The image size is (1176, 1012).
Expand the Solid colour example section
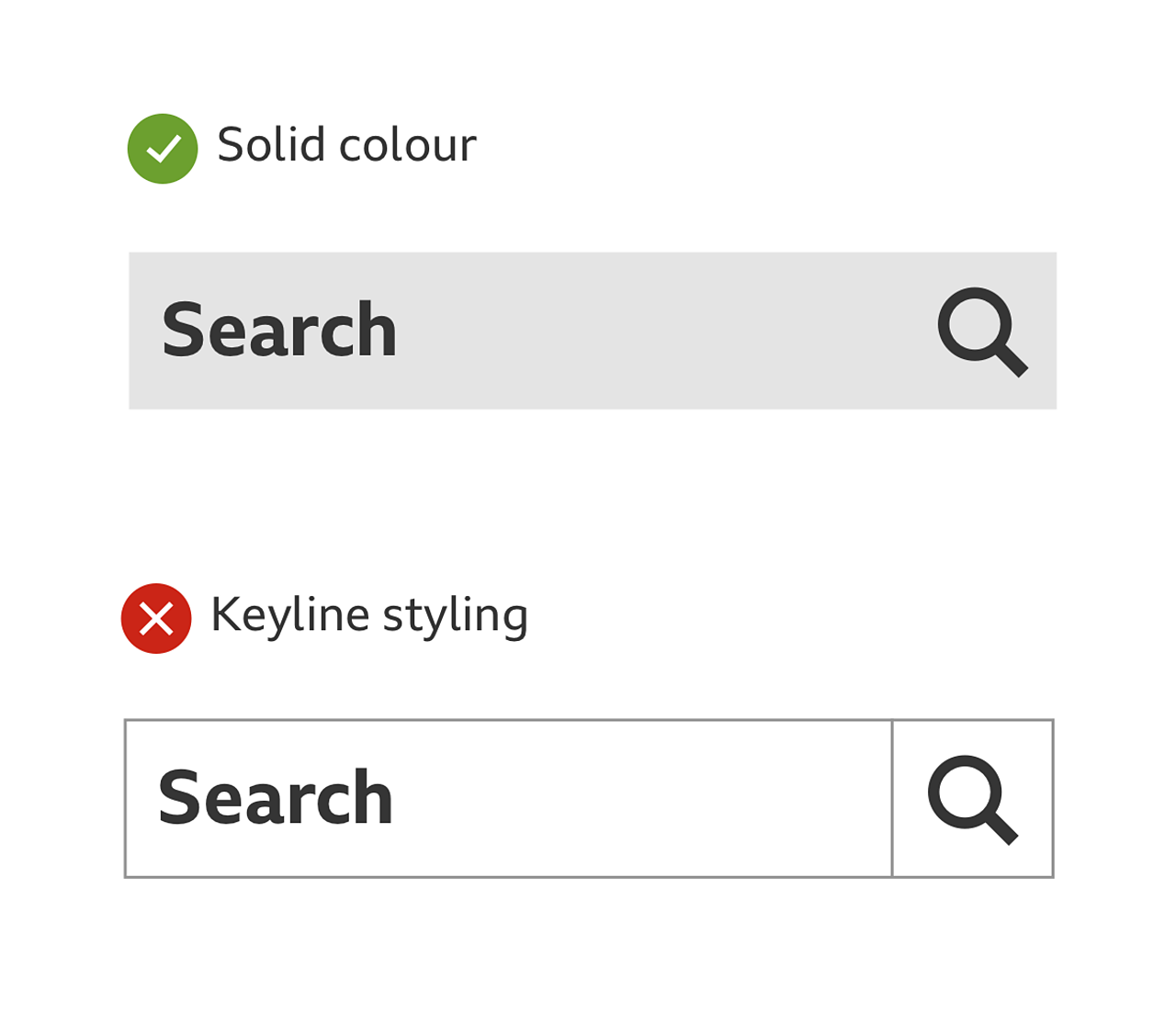(346, 144)
